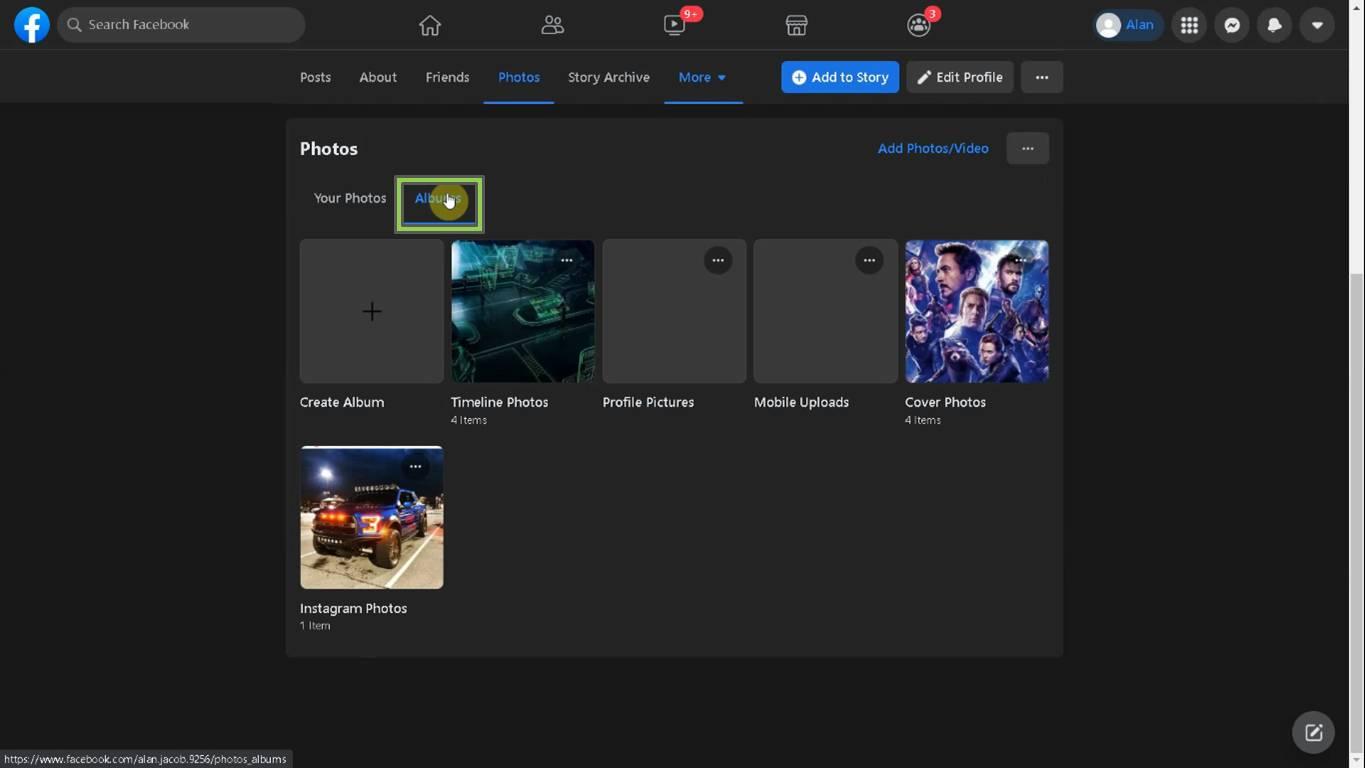Open the Notifications bell icon
The height and width of the screenshot is (768, 1365).
click(x=1274, y=25)
